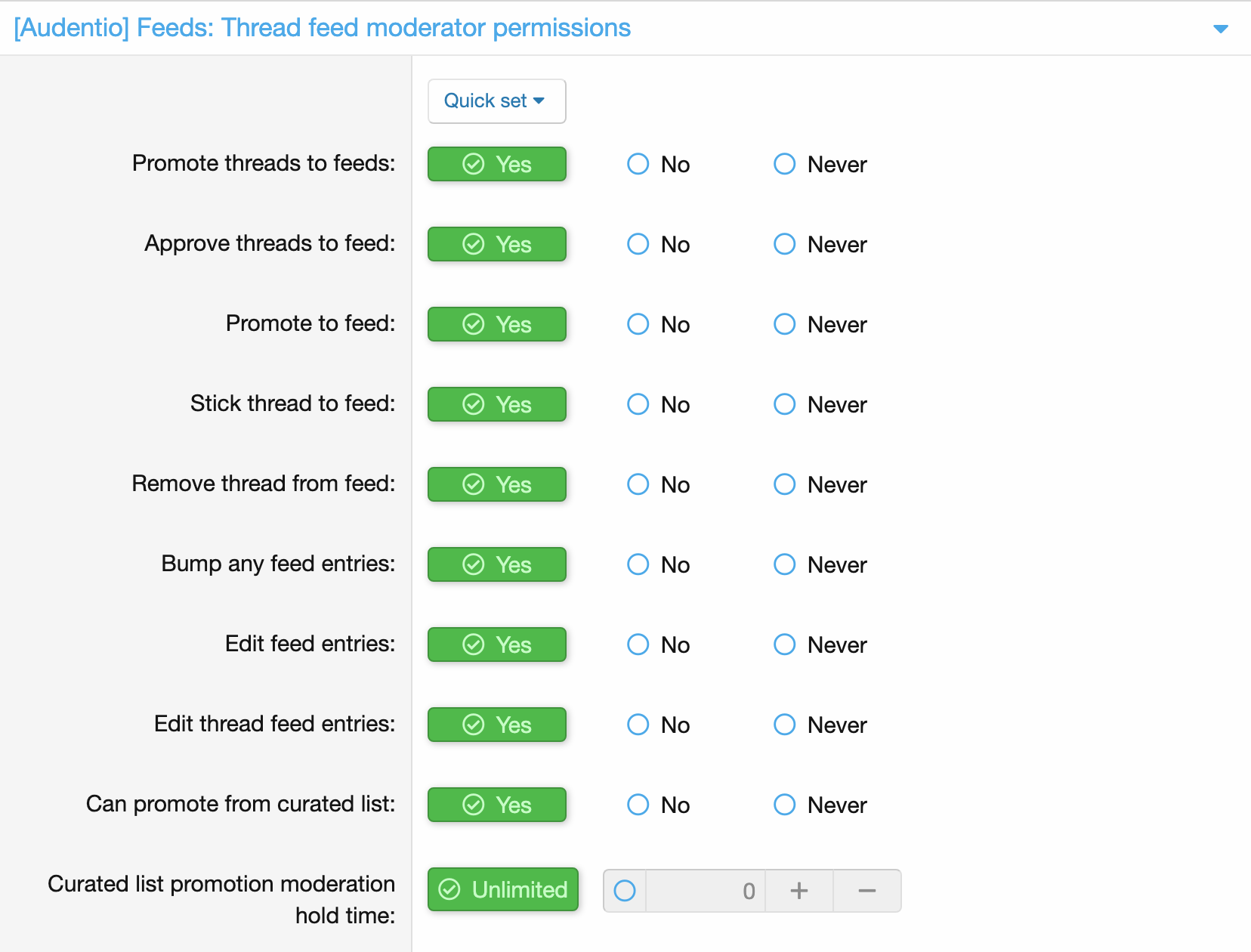
Task: Choose No for 'Promote to feed'
Action: pos(638,324)
